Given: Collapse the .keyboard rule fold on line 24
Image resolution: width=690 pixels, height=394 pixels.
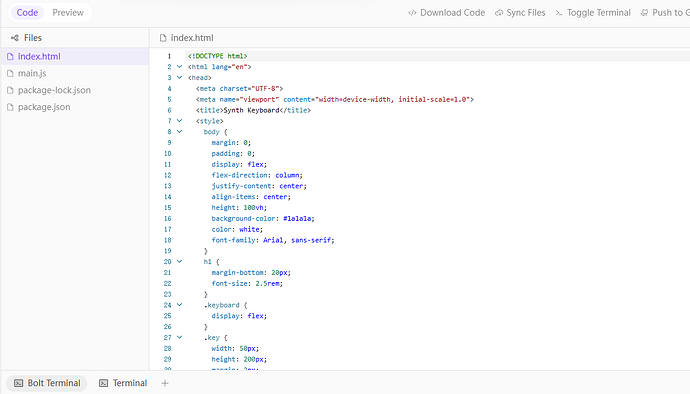Looking at the screenshot, I should pos(180,305).
